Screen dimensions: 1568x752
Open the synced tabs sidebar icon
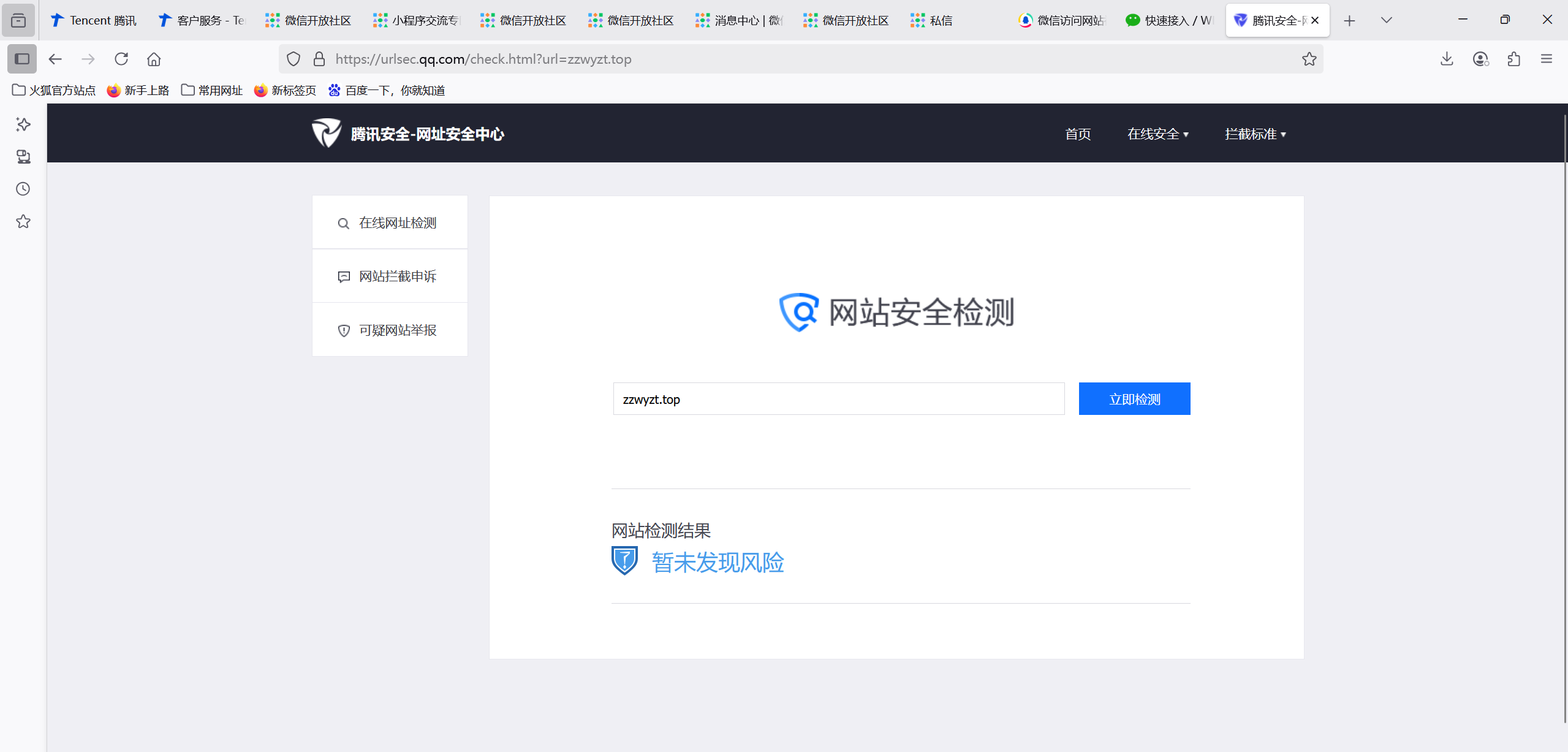coord(23,157)
